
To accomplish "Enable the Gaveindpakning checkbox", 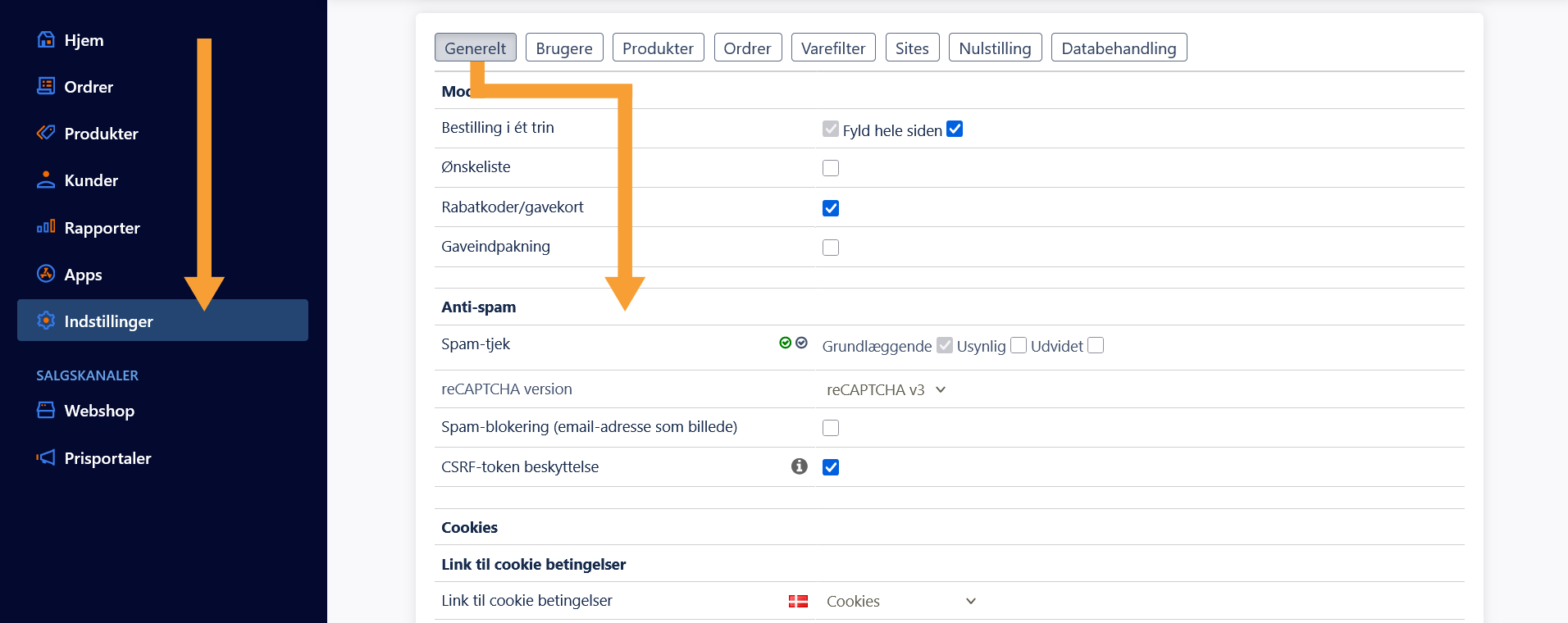I will click(831, 248).
